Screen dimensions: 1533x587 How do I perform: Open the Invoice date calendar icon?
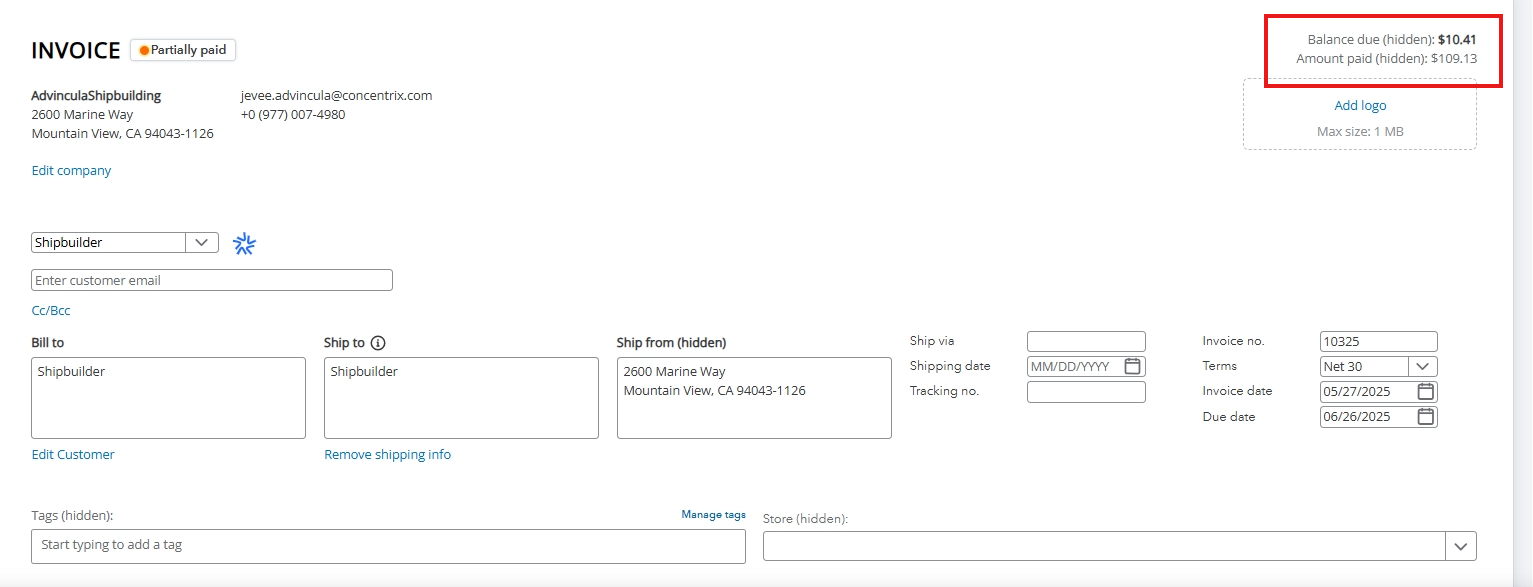pyautogui.click(x=1426, y=391)
